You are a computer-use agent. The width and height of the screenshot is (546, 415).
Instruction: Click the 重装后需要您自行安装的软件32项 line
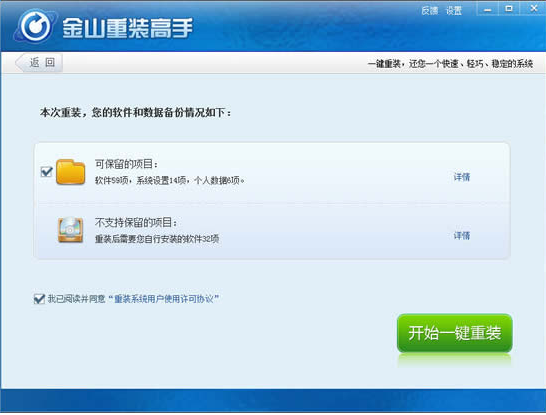pos(157,239)
